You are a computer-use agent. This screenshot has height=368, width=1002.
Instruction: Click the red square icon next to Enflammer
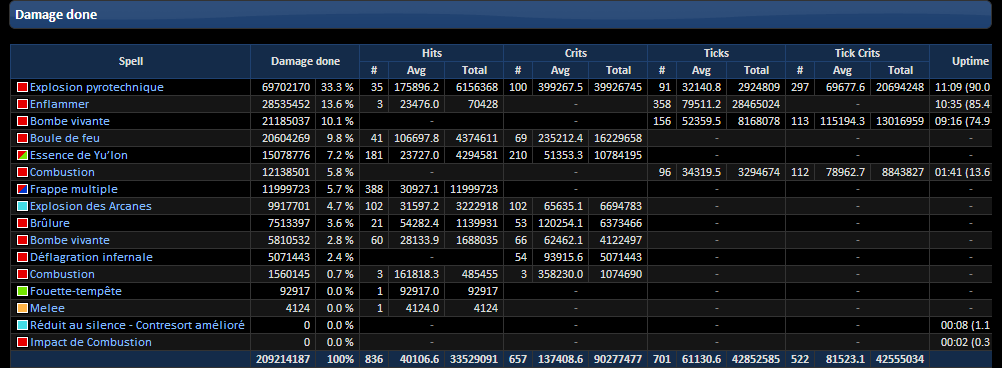[x=22, y=104]
